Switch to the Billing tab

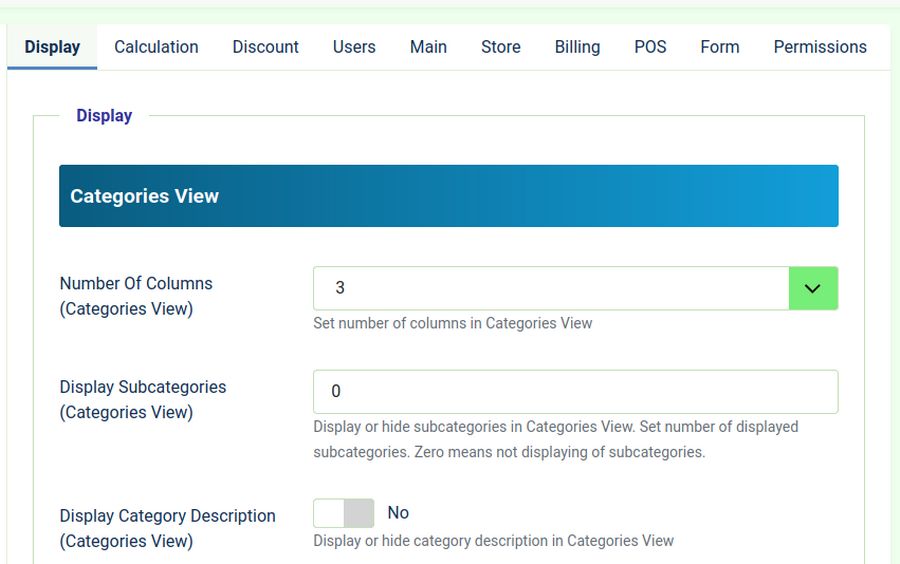(577, 47)
